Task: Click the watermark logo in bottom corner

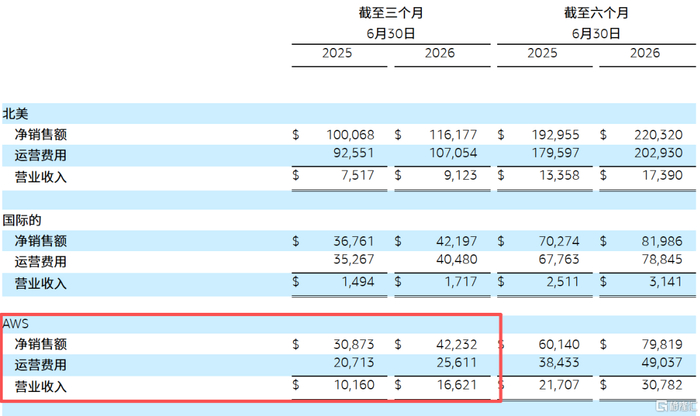Action: click(675, 406)
